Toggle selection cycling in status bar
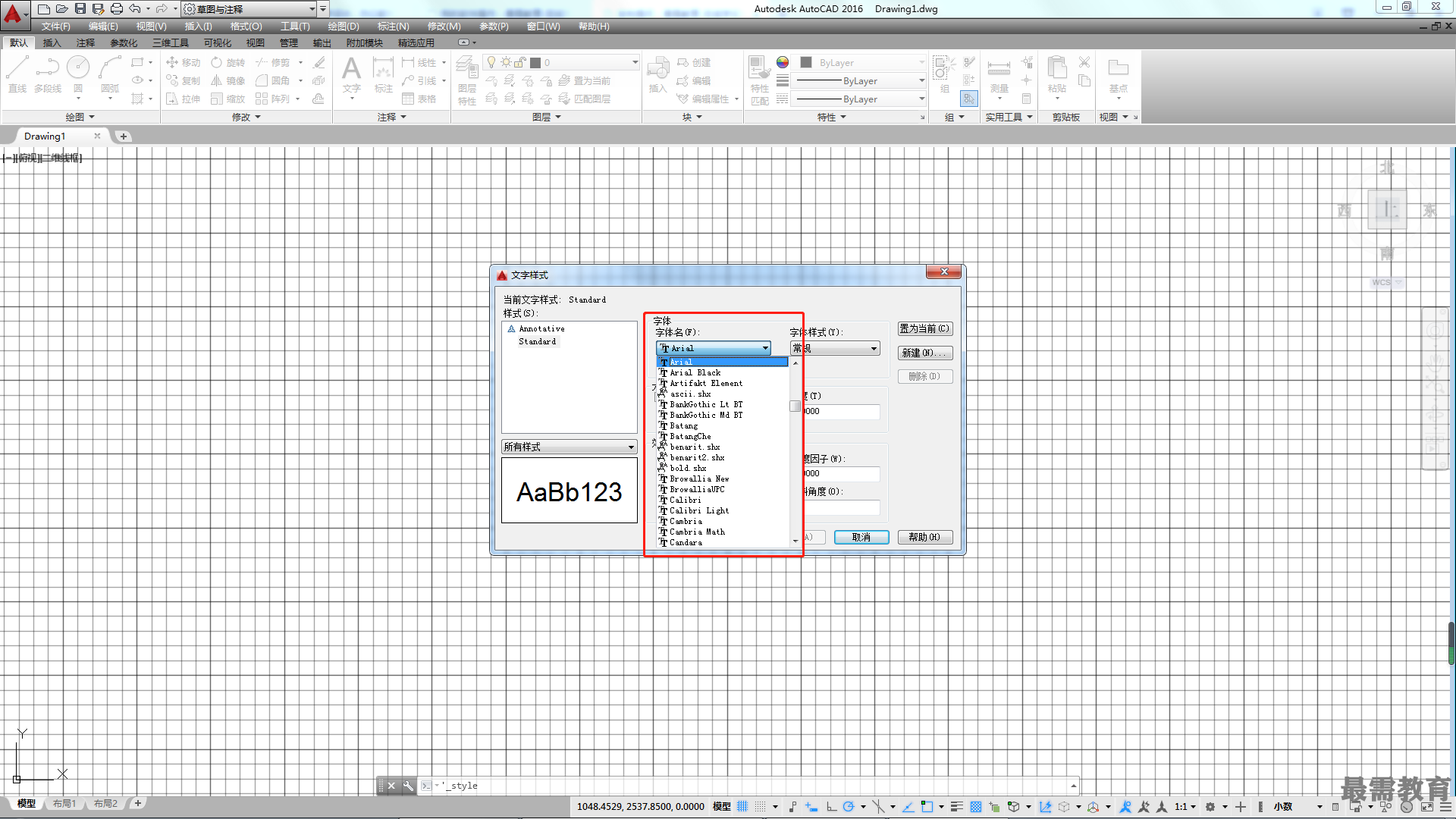 pyautogui.click(x=994, y=807)
